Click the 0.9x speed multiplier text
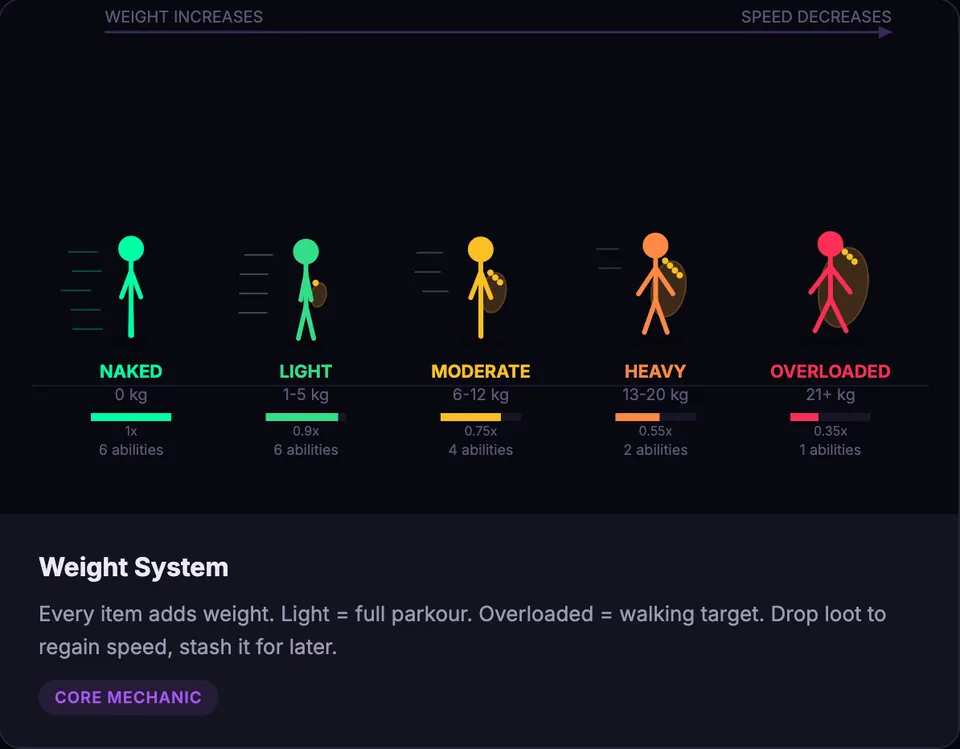 tap(306, 431)
